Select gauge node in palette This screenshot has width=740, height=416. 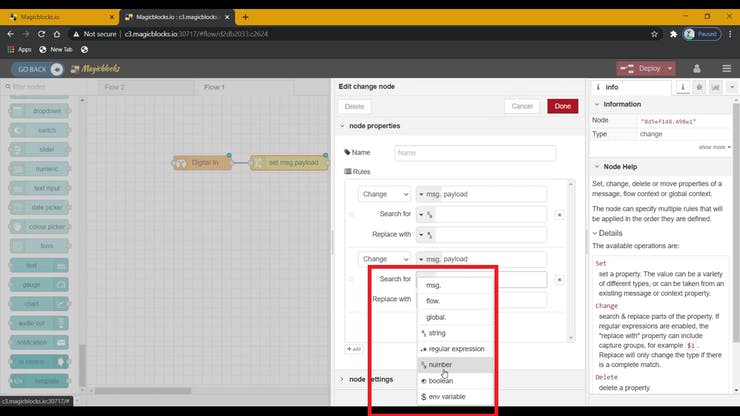point(40,285)
